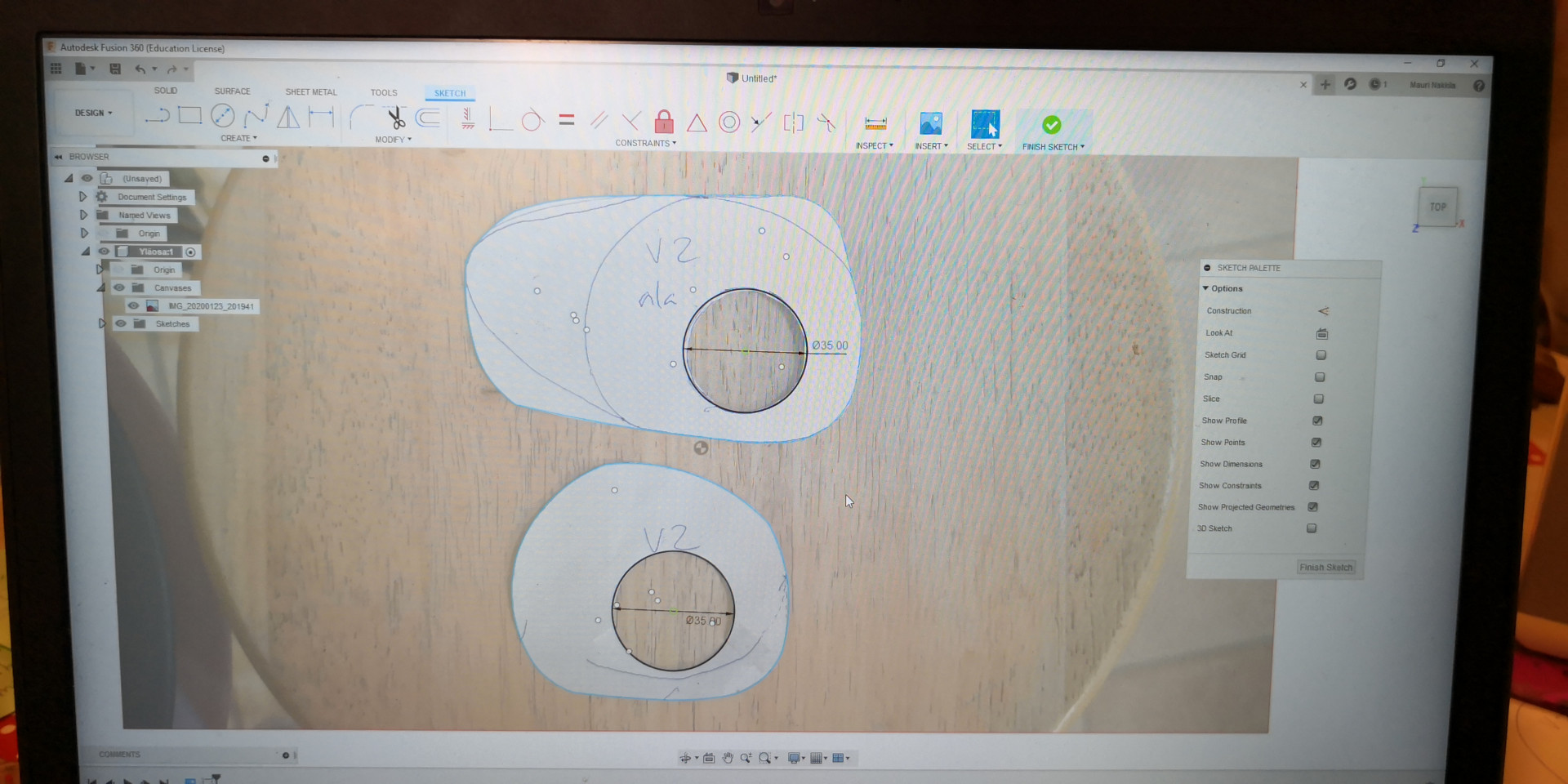Viewport: 1568px width, 784px height.
Task: Select the Rectangle sketch tool
Action: pos(189,116)
